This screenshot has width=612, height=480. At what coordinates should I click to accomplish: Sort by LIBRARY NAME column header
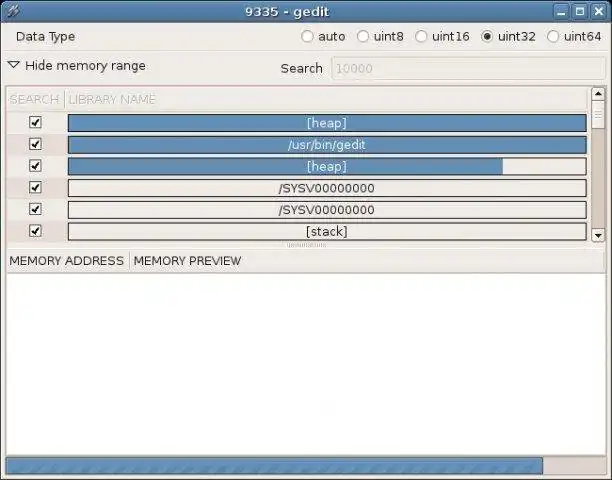coord(326,100)
